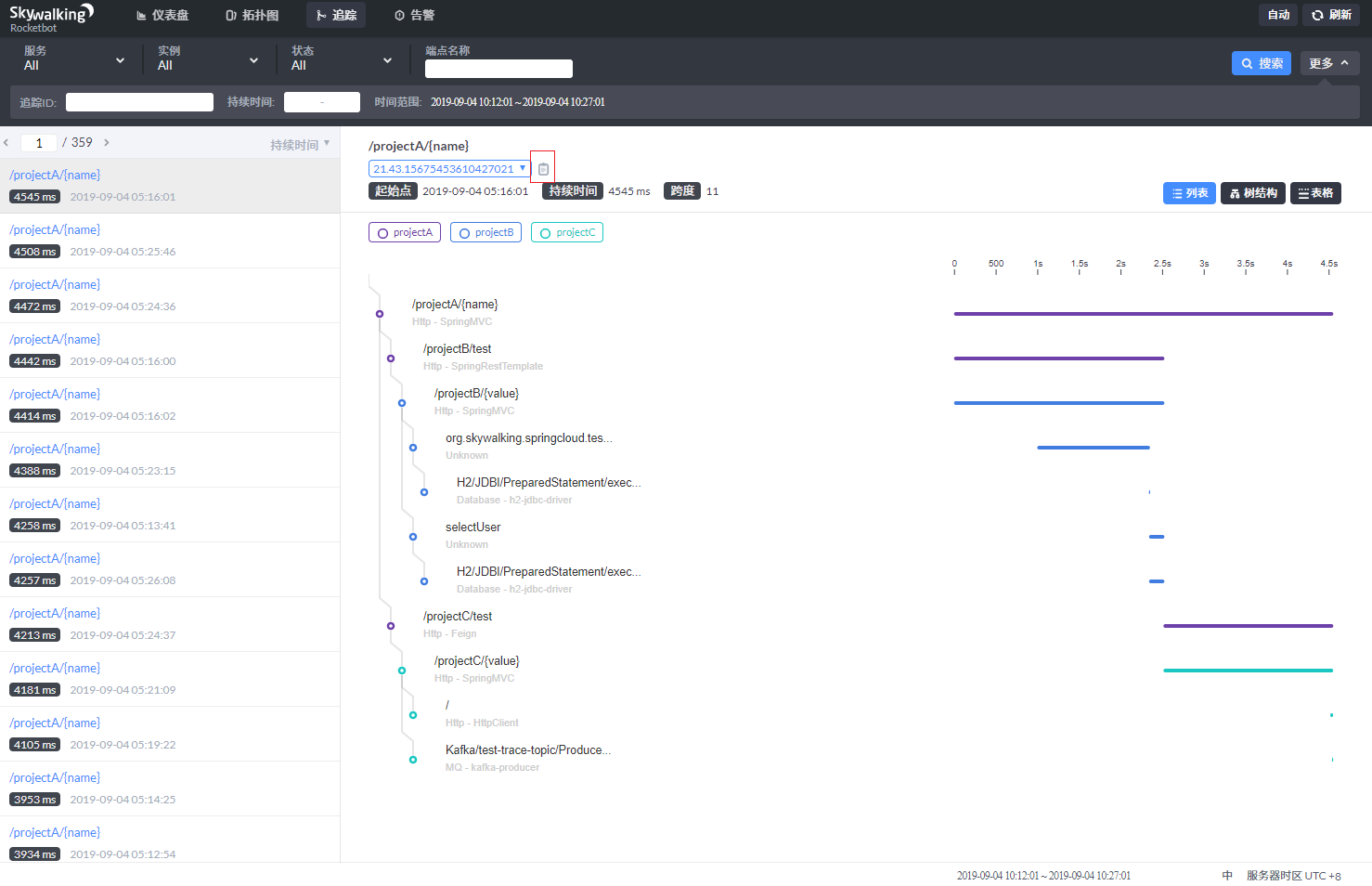Toggle the projectA service legend

click(x=405, y=232)
